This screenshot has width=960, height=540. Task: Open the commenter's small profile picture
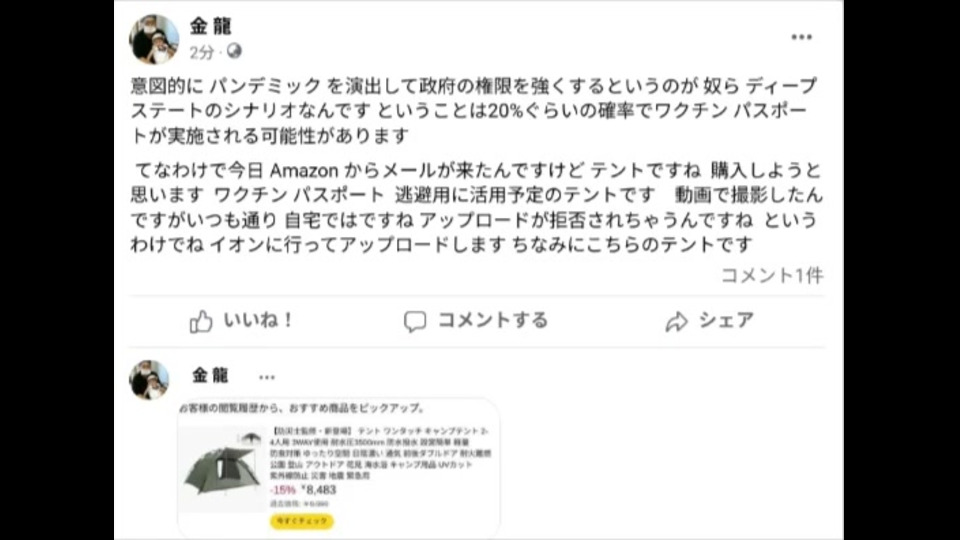pos(149,380)
